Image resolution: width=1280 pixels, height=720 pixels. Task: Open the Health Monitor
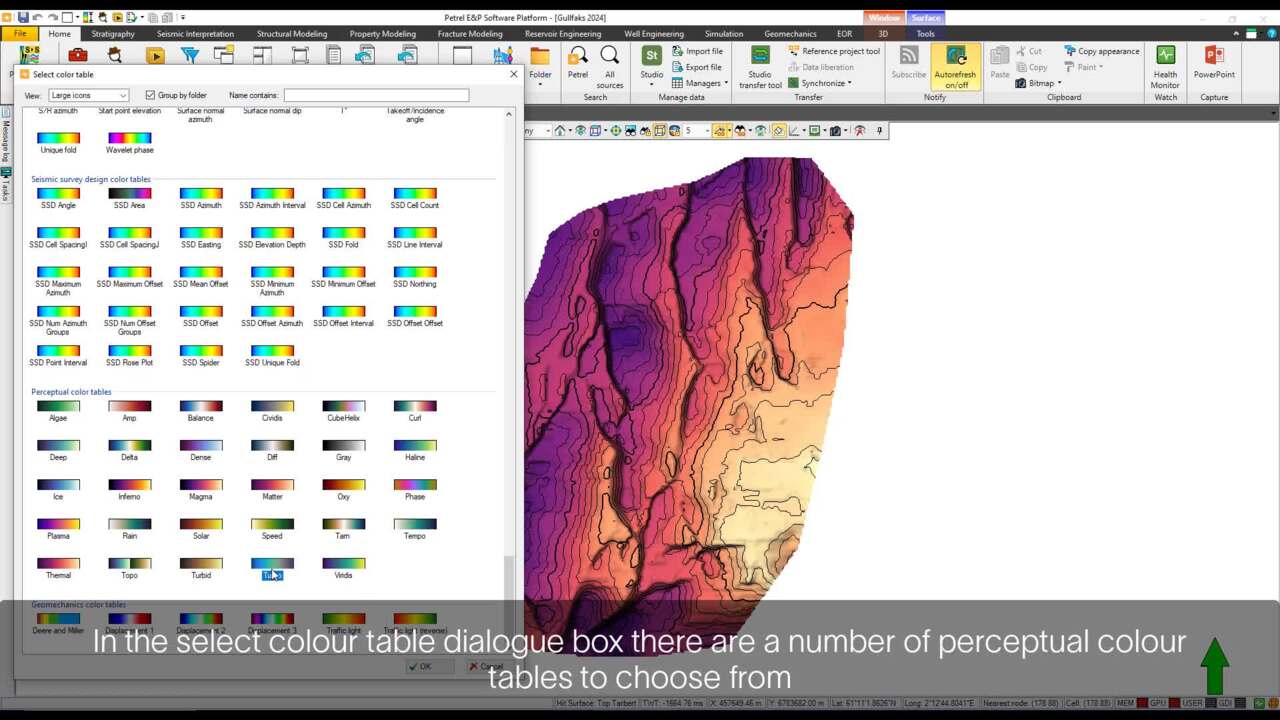[x=1165, y=67]
